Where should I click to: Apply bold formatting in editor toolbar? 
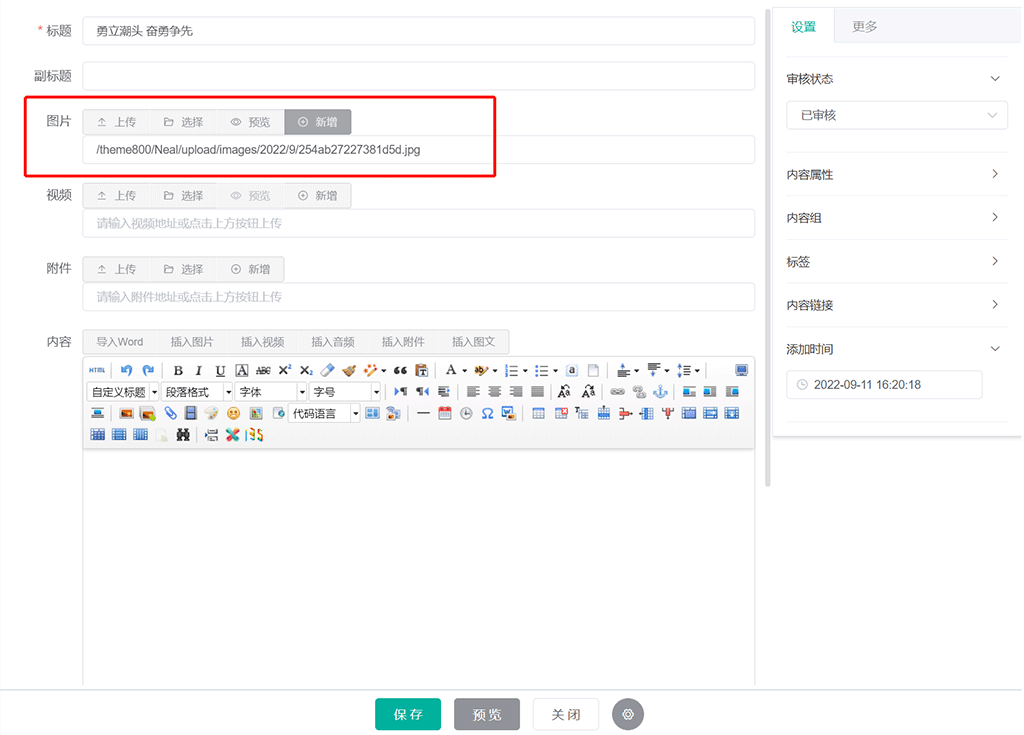pos(178,370)
